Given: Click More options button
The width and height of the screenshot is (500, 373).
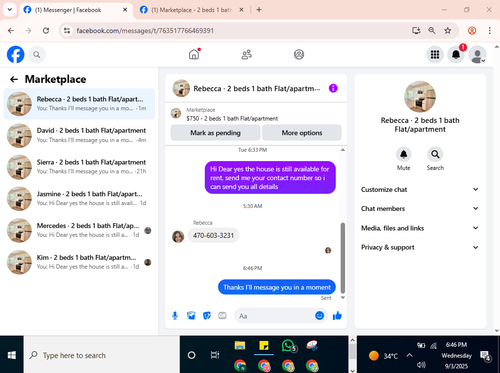Looking at the screenshot, I should point(302,133).
